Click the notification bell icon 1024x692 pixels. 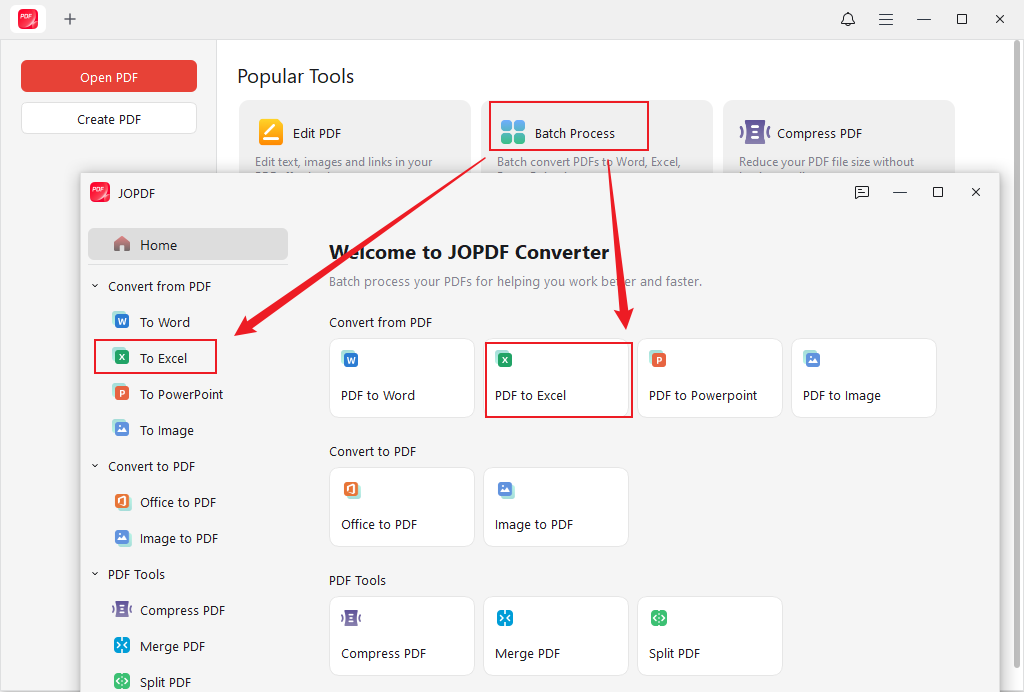pyautogui.click(x=847, y=19)
